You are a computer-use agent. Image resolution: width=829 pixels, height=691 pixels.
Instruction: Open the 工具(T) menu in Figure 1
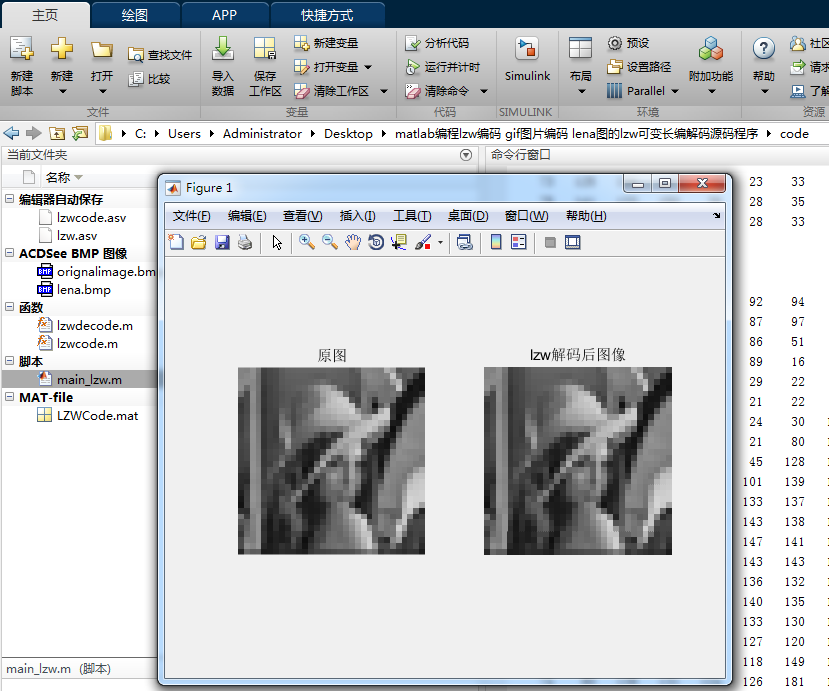click(412, 216)
